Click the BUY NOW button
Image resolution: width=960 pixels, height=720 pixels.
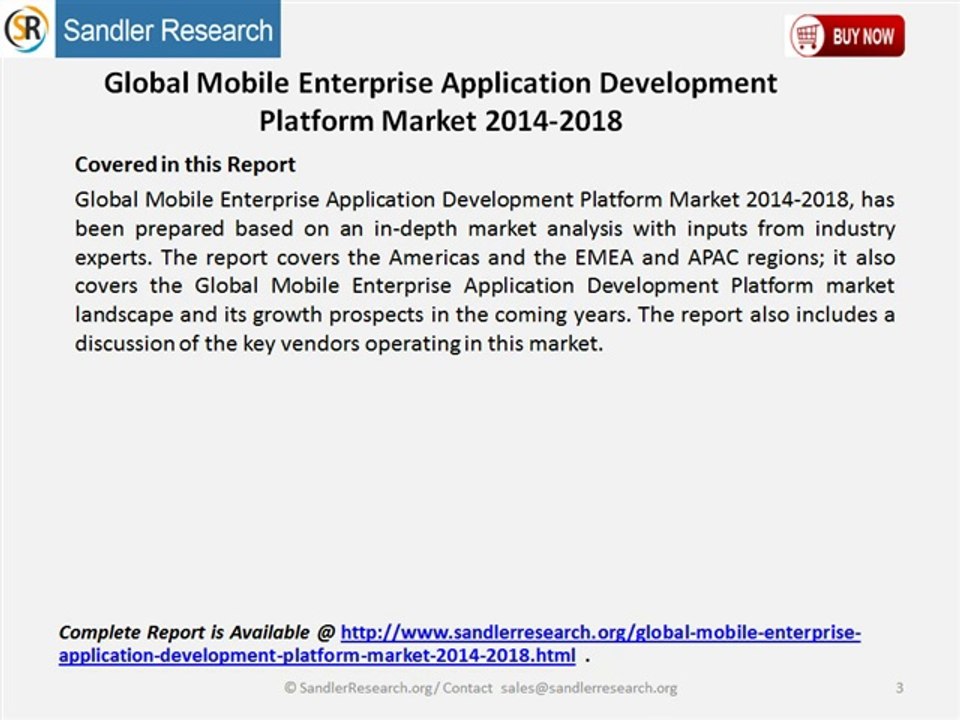pyautogui.click(x=847, y=36)
